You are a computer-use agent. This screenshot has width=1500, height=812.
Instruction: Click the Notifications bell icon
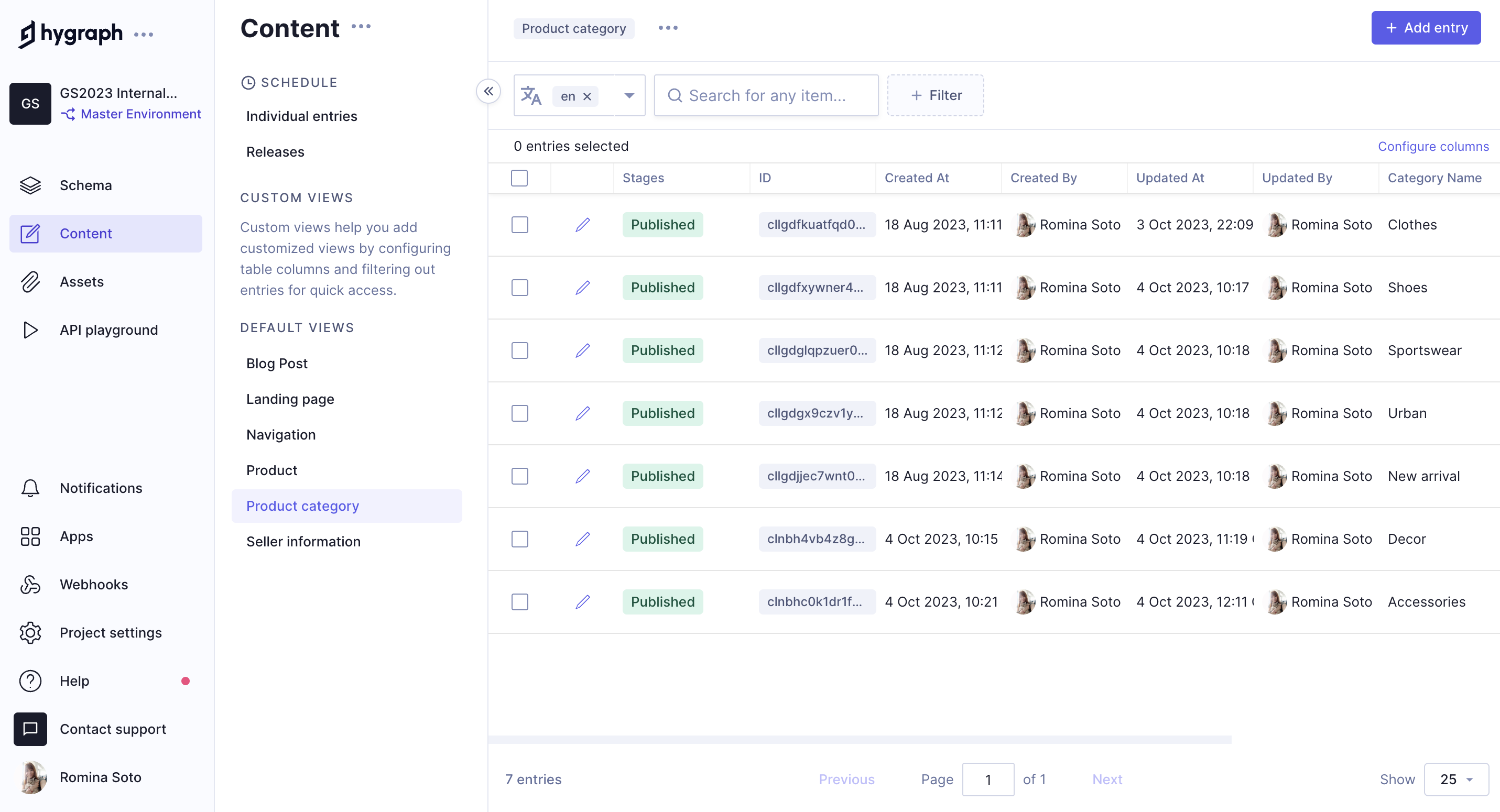(29, 488)
